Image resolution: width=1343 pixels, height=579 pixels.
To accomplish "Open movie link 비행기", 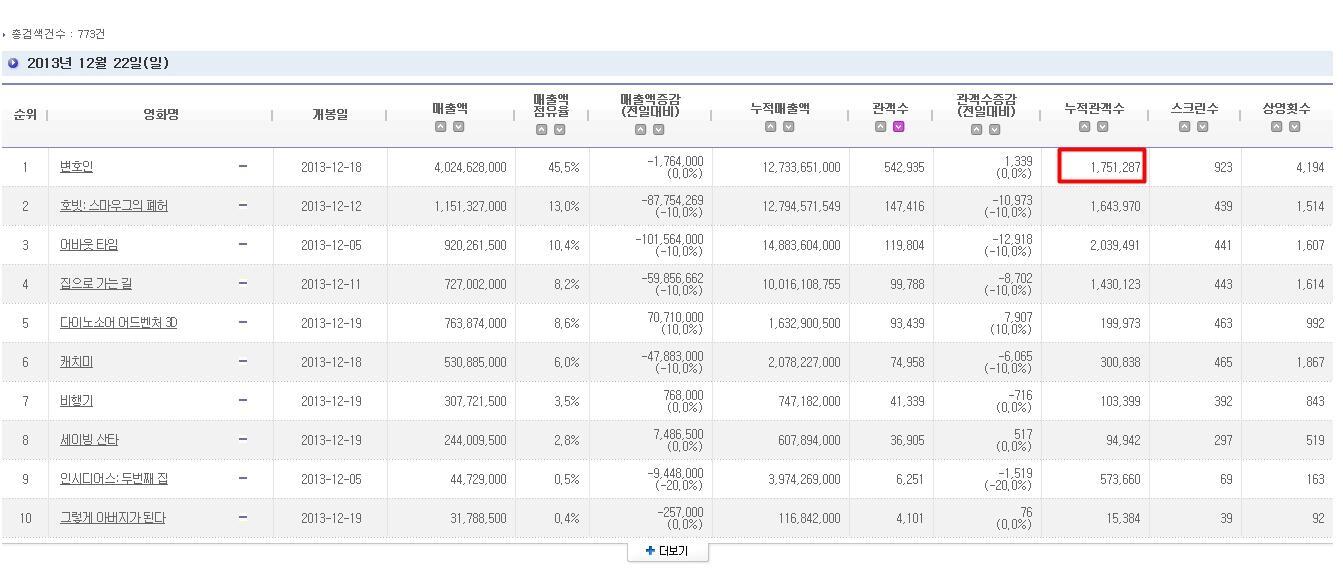I will pos(76,401).
